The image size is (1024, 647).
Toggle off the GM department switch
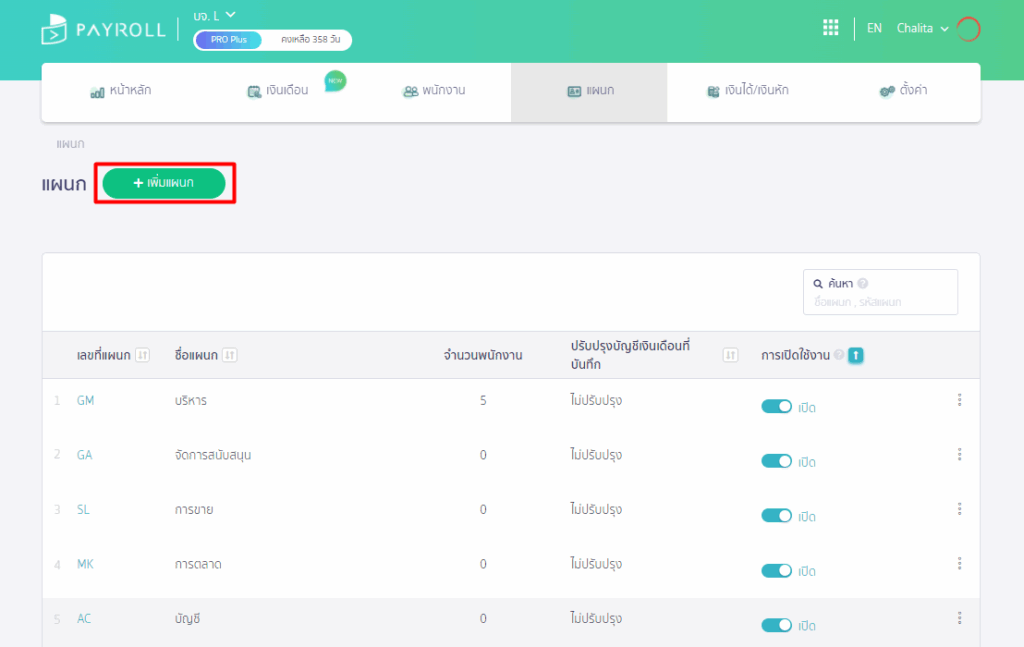coord(777,407)
